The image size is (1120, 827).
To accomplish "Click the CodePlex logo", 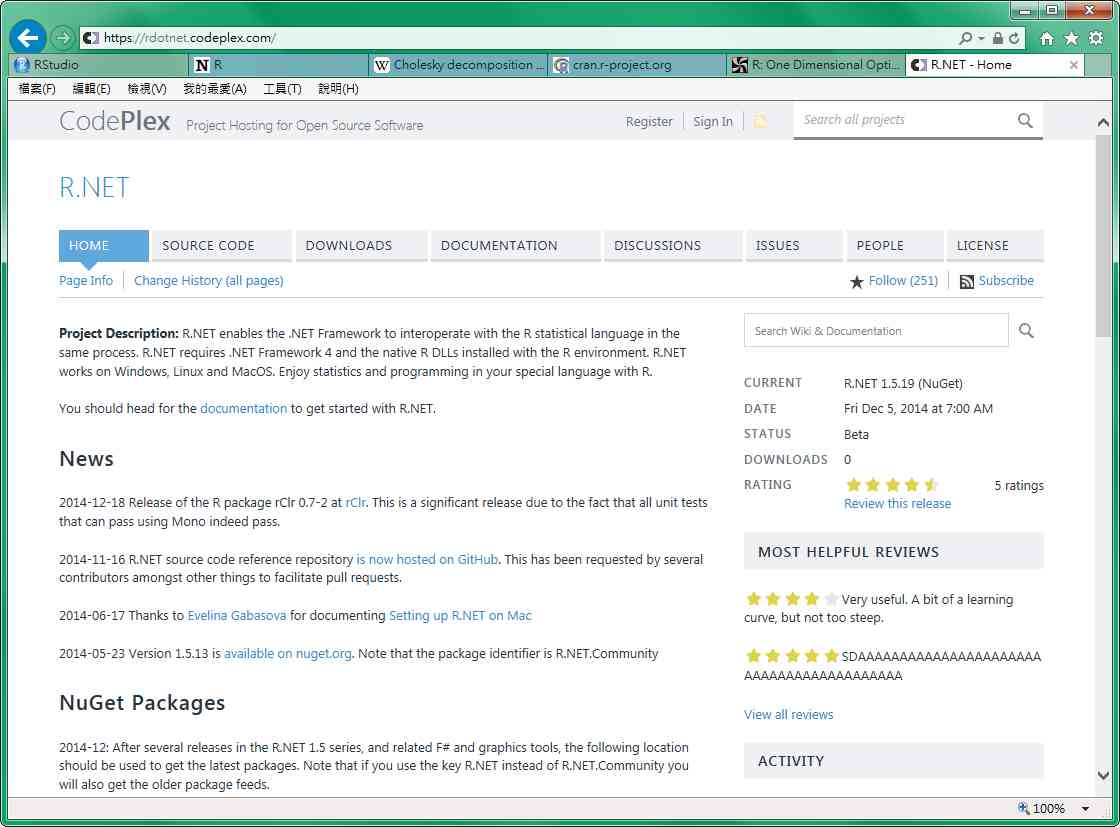I will click(x=114, y=121).
